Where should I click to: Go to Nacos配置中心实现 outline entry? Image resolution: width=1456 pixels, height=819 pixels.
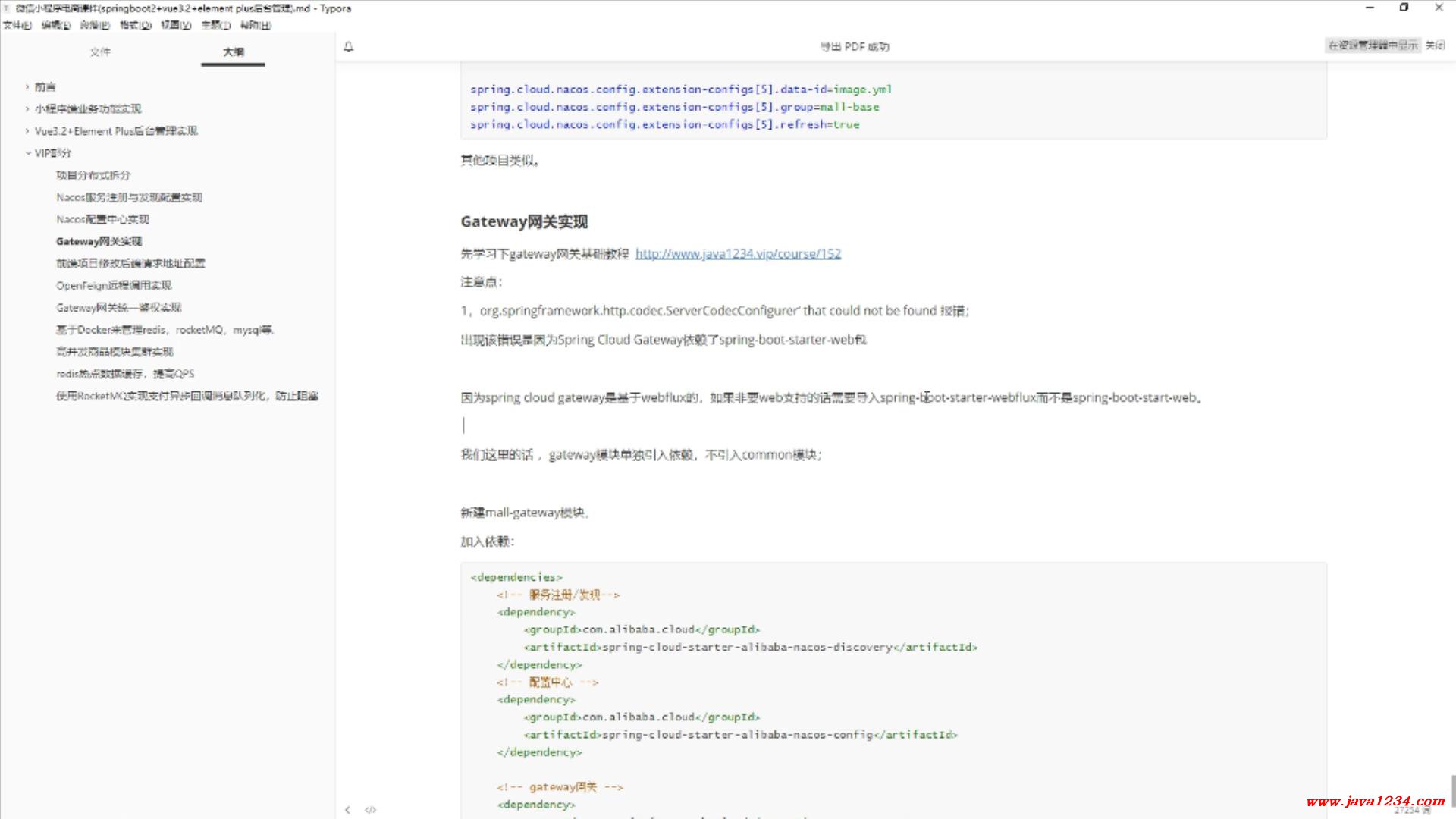(x=102, y=219)
